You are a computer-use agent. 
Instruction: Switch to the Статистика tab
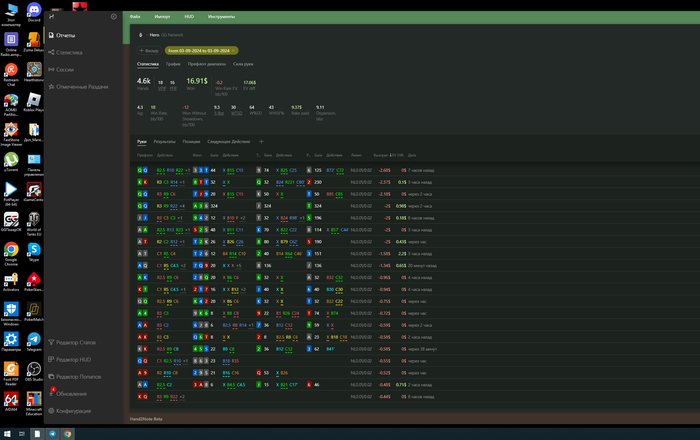(148, 64)
